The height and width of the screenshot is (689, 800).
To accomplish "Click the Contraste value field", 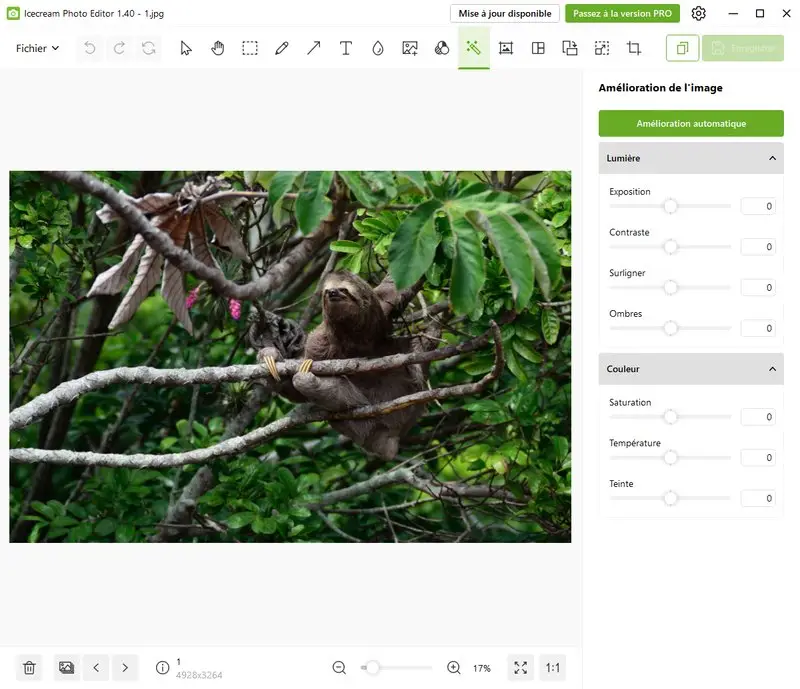I will tap(758, 247).
